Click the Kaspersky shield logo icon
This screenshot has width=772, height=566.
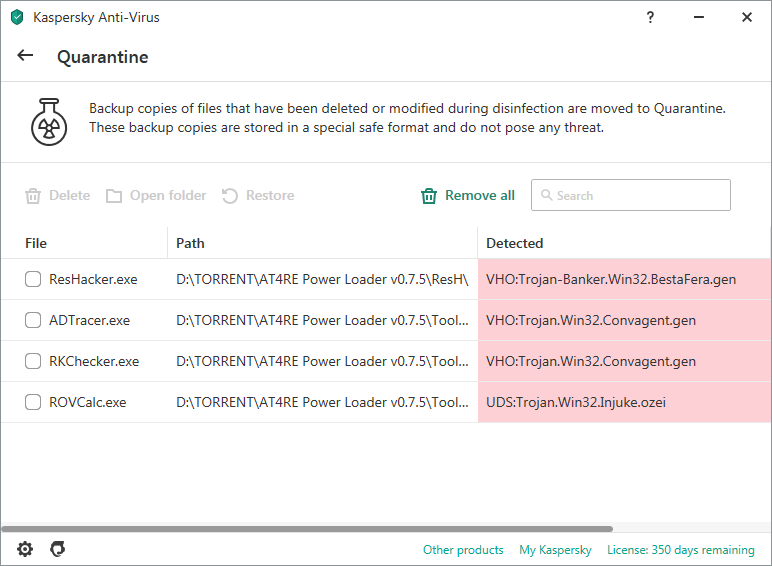(17, 17)
